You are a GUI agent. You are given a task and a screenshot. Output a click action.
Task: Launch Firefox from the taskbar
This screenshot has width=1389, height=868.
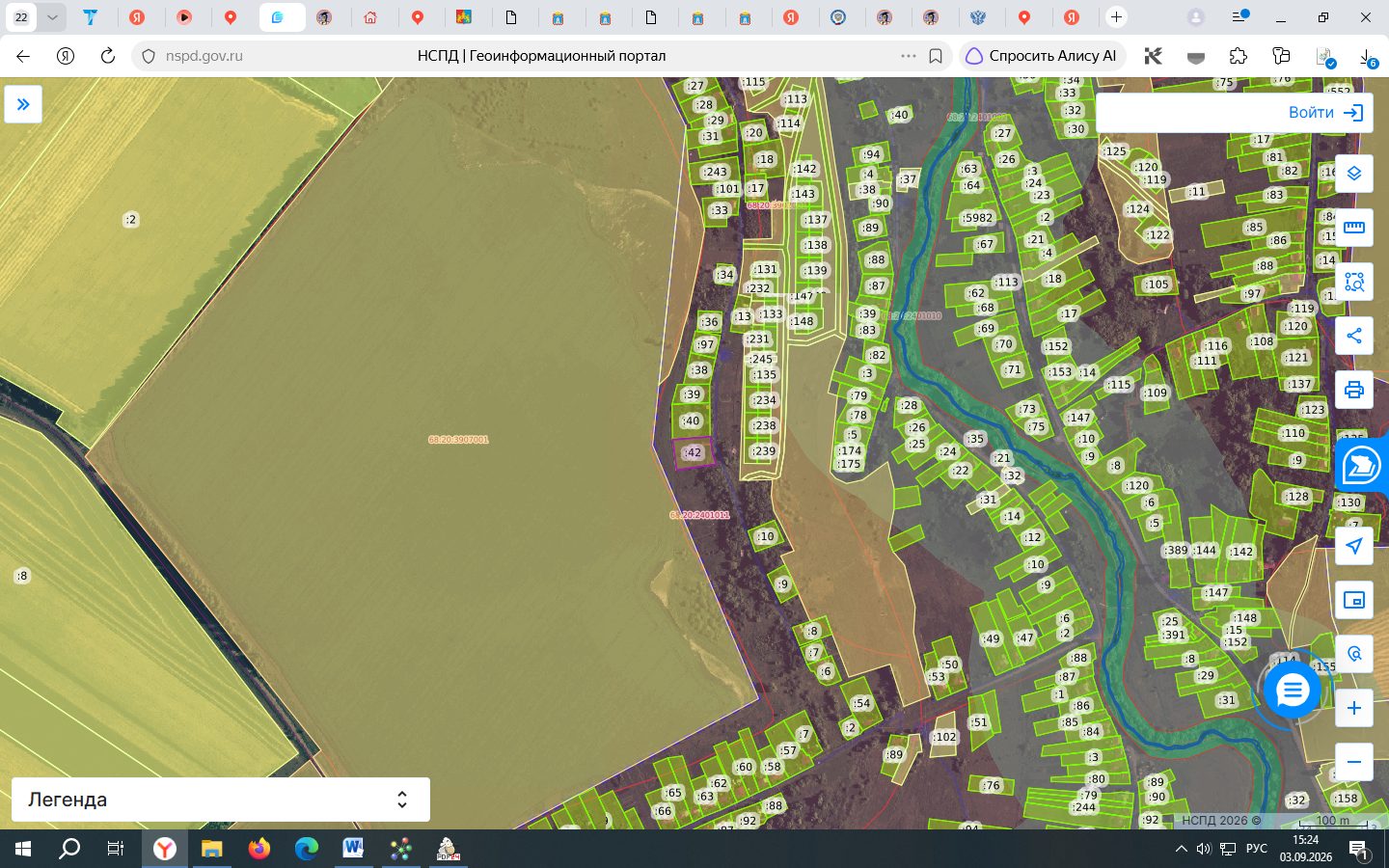point(259,849)
